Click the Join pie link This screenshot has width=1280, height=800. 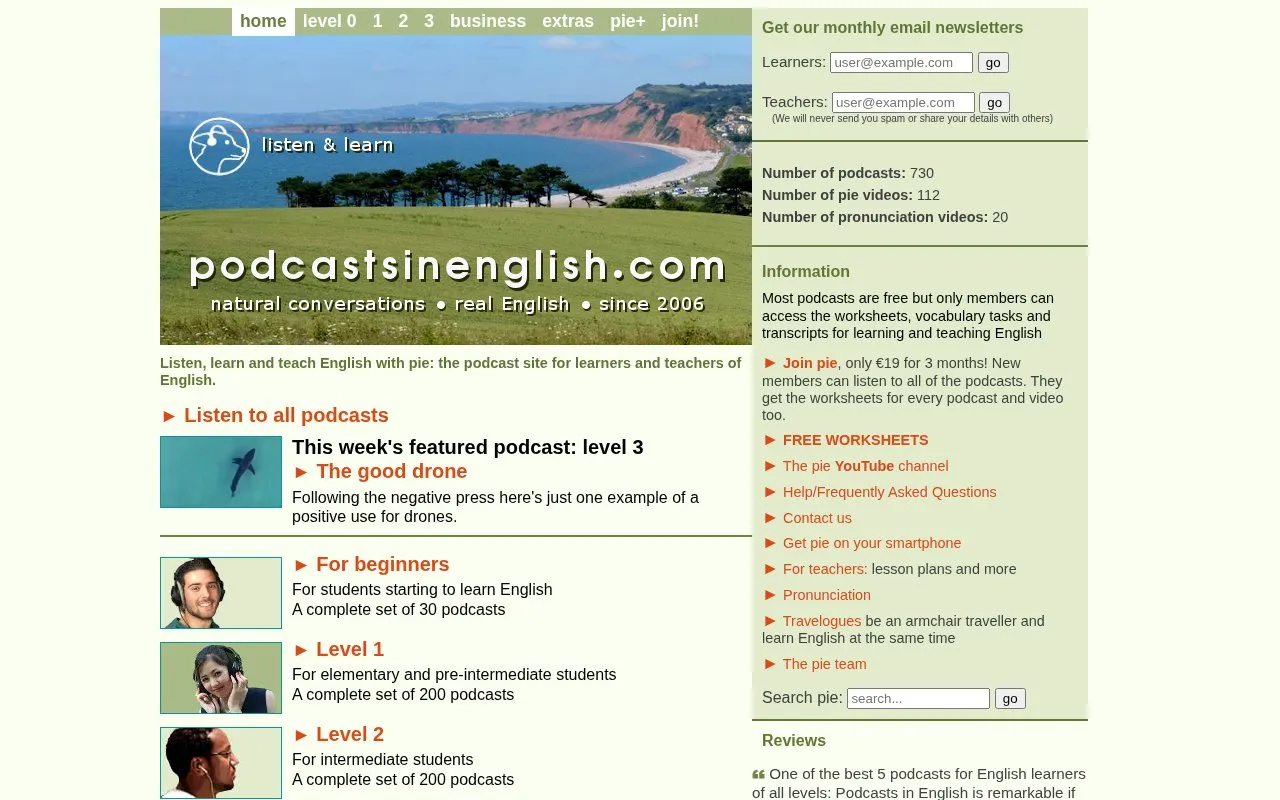point(810,363)
